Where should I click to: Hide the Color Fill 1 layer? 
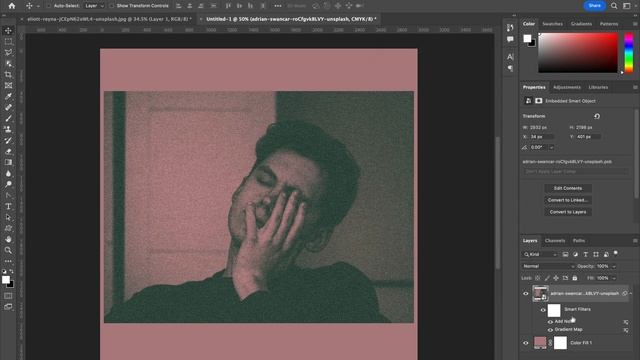pyautogui.click(x=526, y=343)
